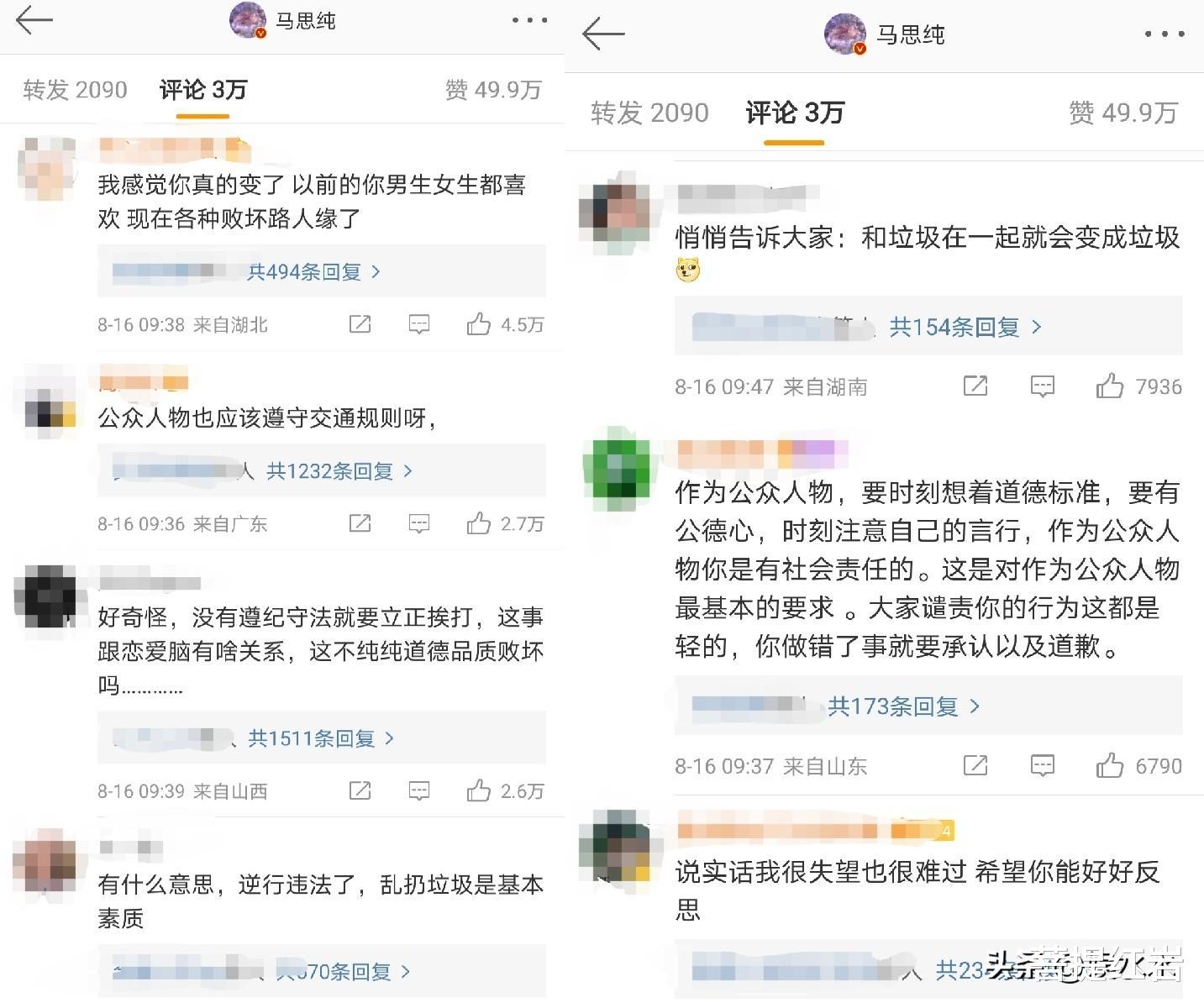The height and width of the screenshot is (1008, 1204).
Task: Reply to the 8-16 09:36 广东 comment
Action: point(418,524)
